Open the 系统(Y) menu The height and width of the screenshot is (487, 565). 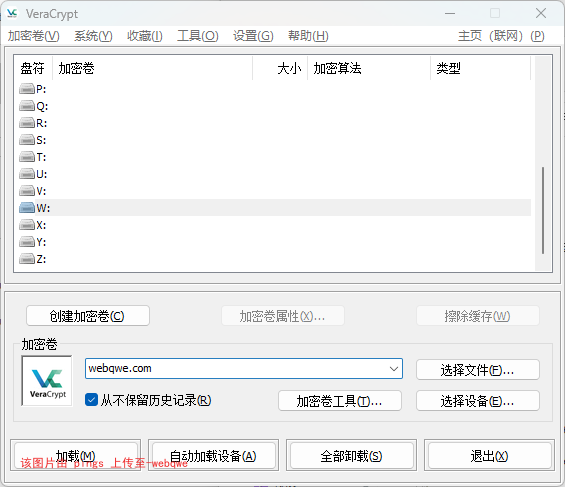93,36
